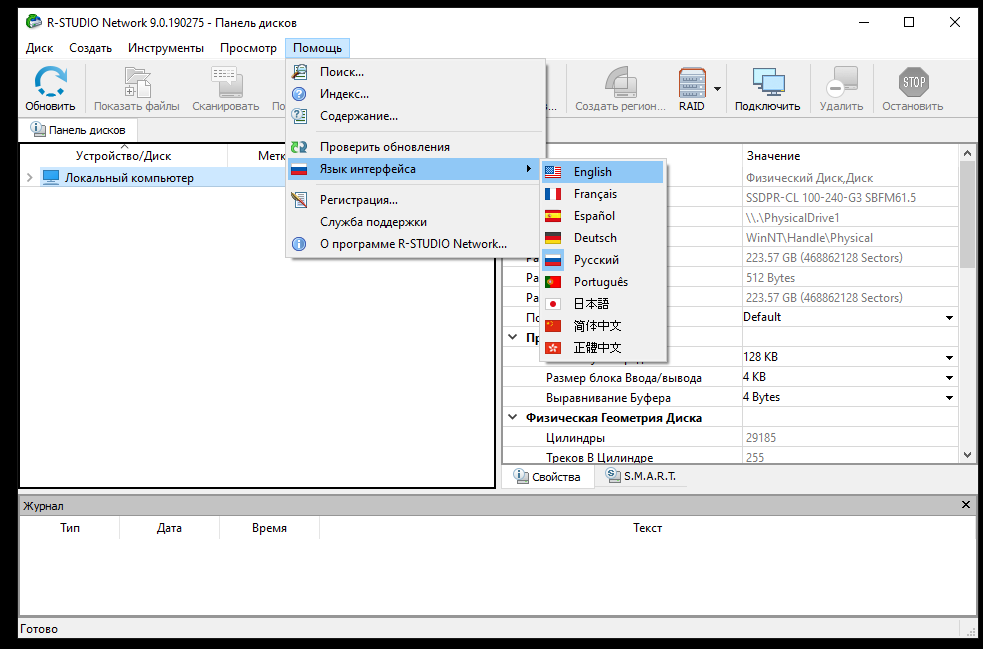Screen dimensions: 983x649
Task: Select Français language option
Action: pyautogui.click(x=602, y=194)
